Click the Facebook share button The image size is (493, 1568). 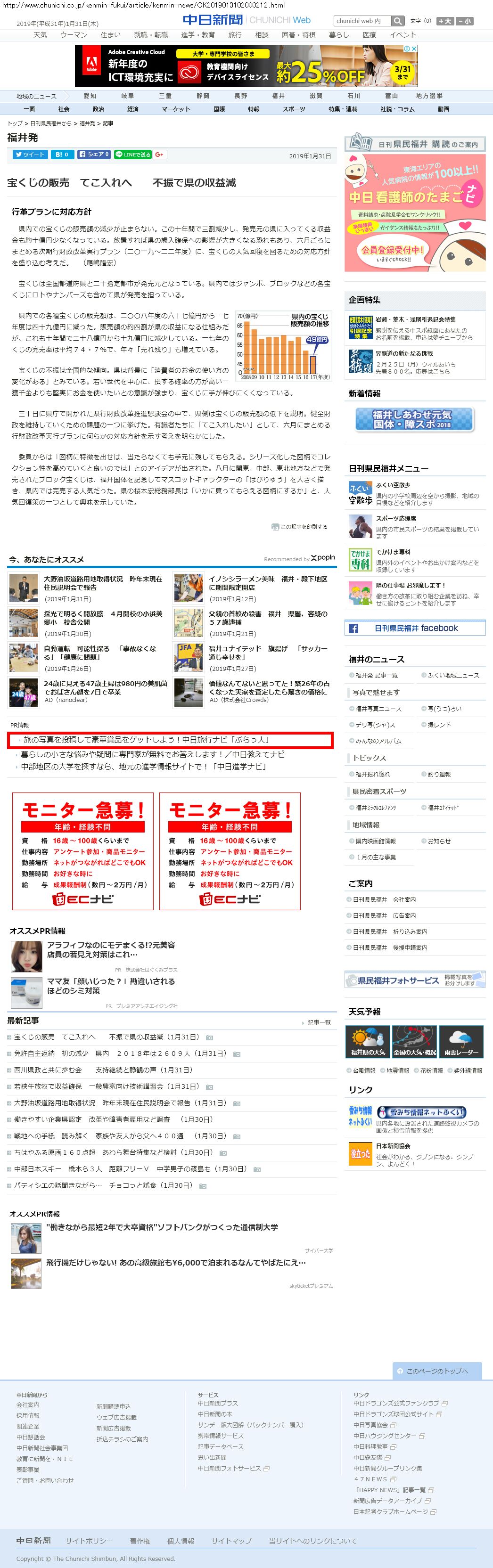tap(94, 155)
